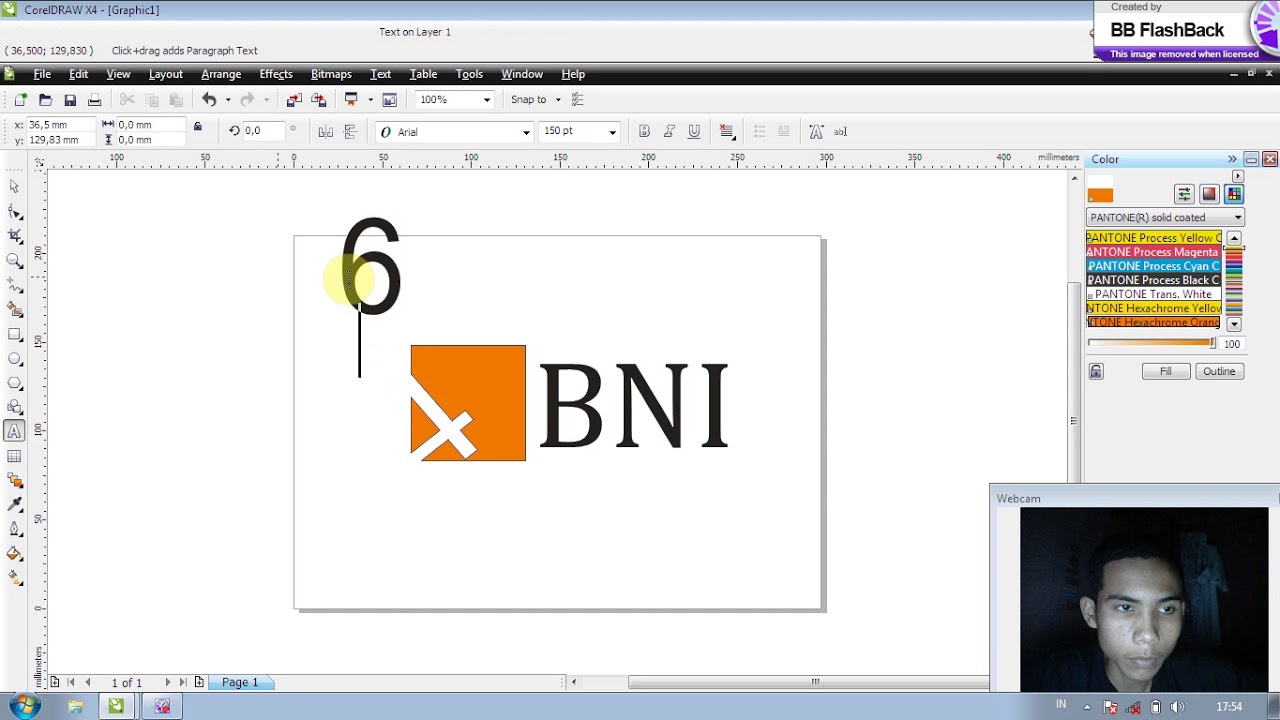Viewport: 1280px width, 720px height.
Task: Open the Arial font list dropdown
Action: pyautogui.click(x=526, y=132)
